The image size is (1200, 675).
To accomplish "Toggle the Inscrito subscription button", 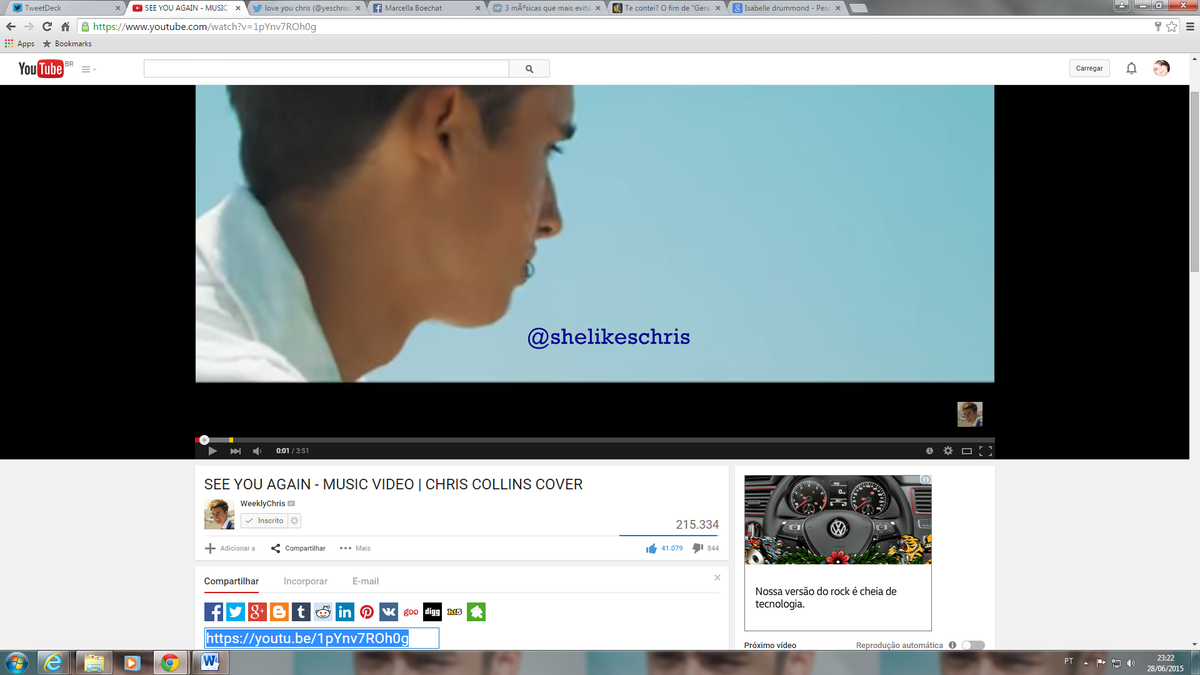I will (x=265, y=521).
